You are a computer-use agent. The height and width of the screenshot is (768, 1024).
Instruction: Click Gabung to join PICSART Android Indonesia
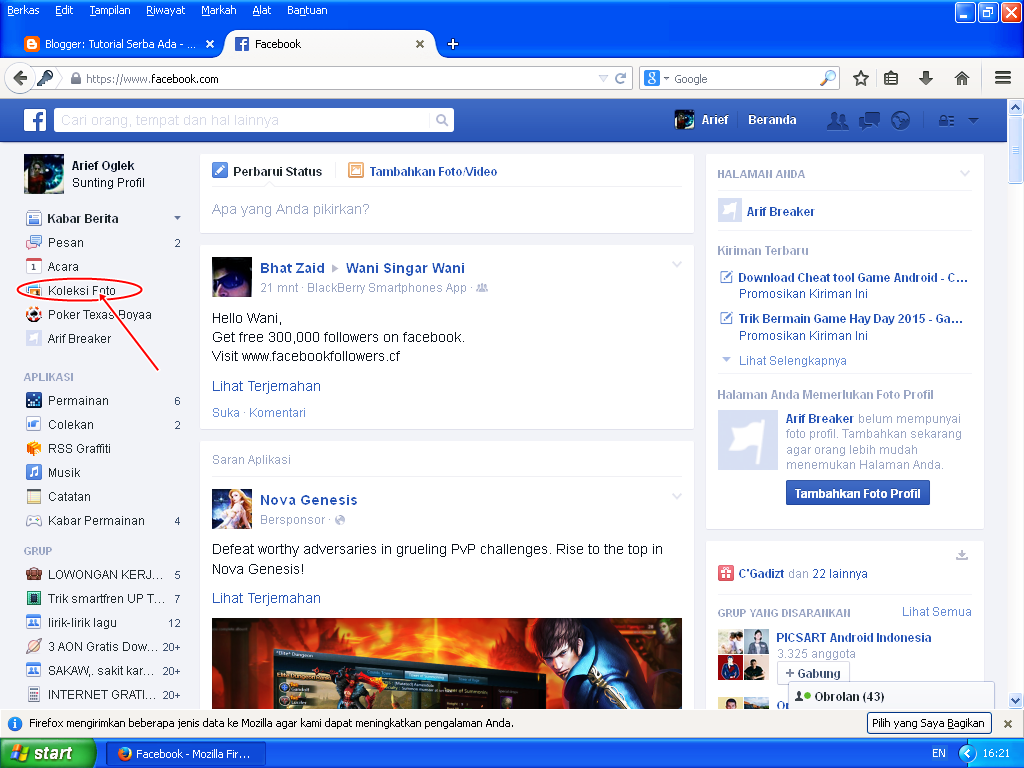click(x=812, y=673)
